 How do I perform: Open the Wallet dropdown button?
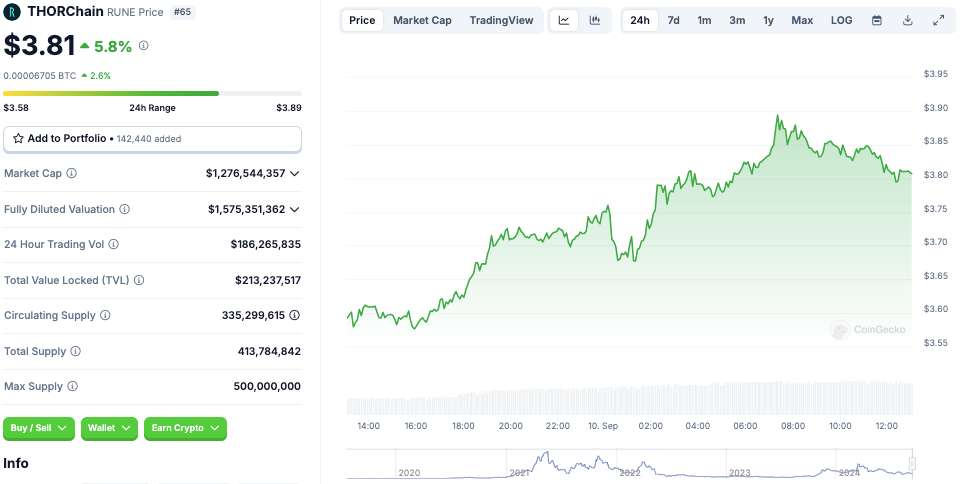coord(109,428)
